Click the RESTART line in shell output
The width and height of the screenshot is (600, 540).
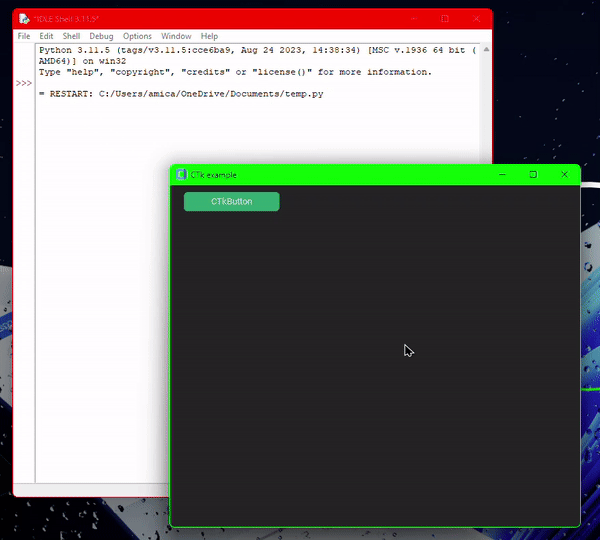click(x=180, y=94)
